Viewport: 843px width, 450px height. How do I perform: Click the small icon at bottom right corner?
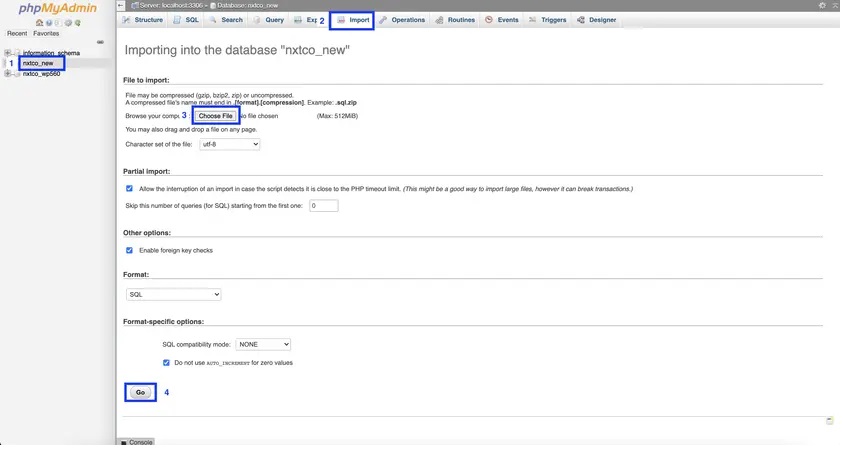pos(830,420)
